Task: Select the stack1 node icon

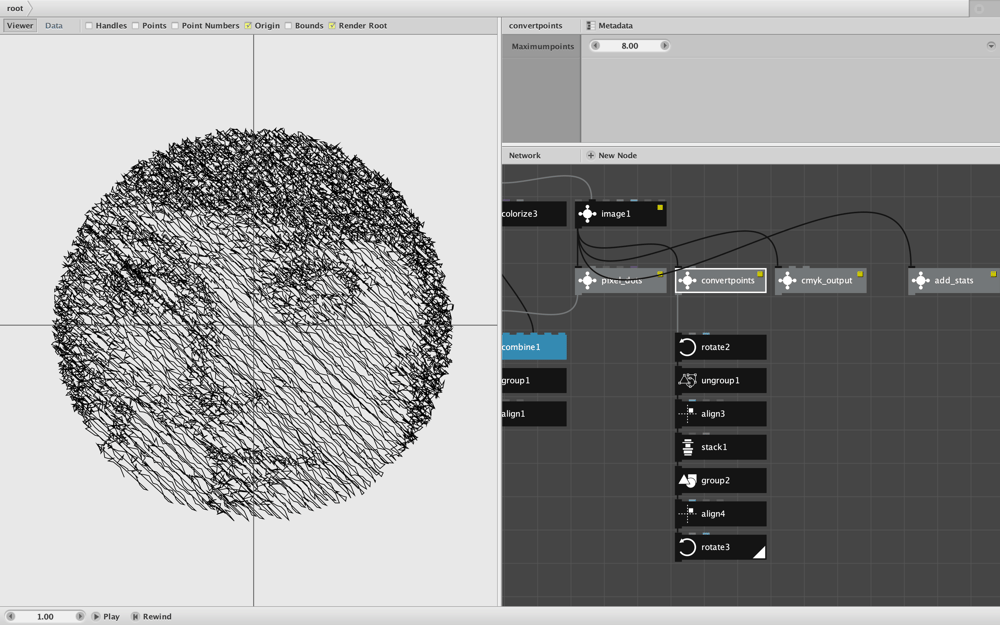Action: click(687, 447)
